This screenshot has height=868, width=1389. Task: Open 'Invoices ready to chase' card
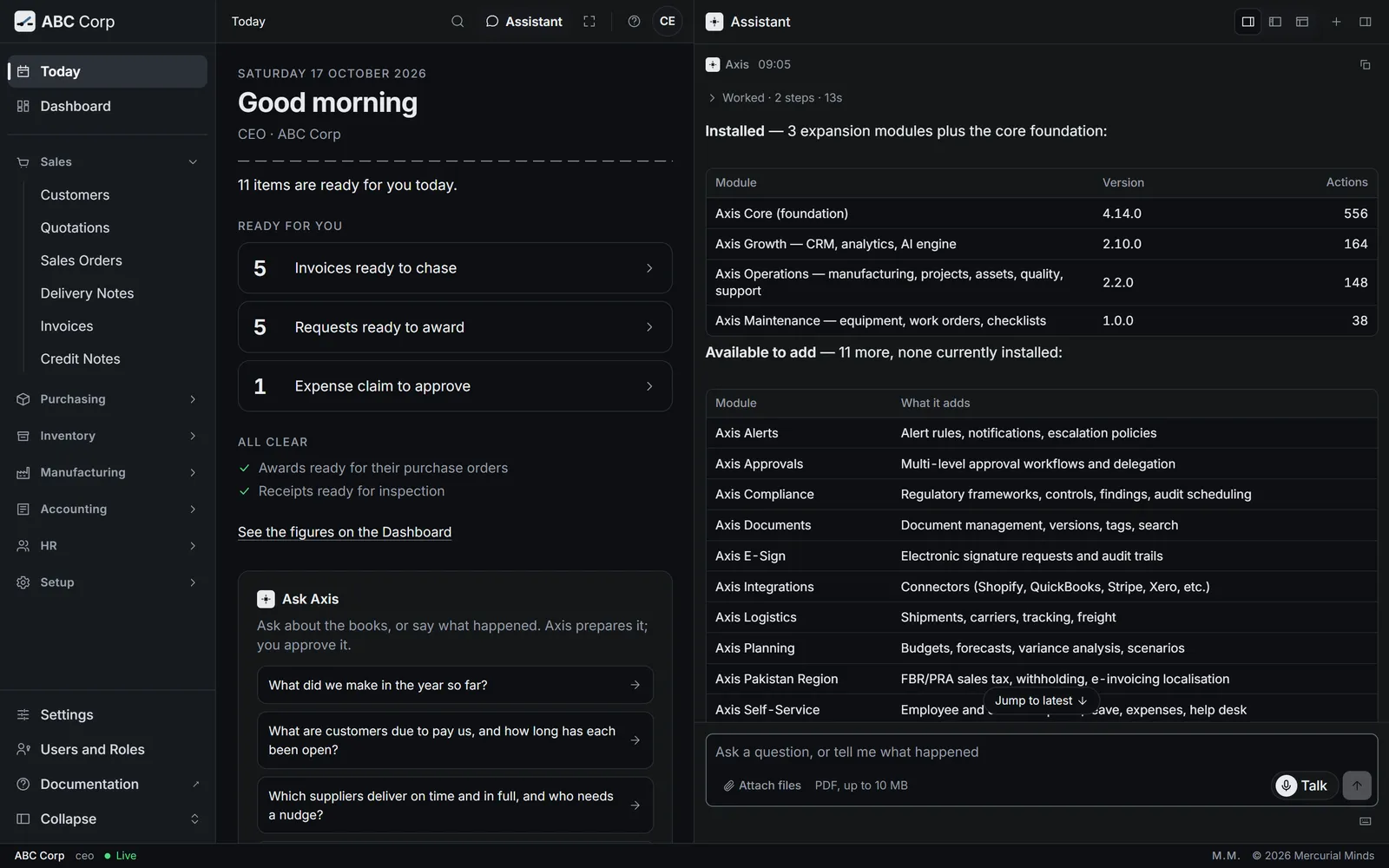click(x=455, y=268)
